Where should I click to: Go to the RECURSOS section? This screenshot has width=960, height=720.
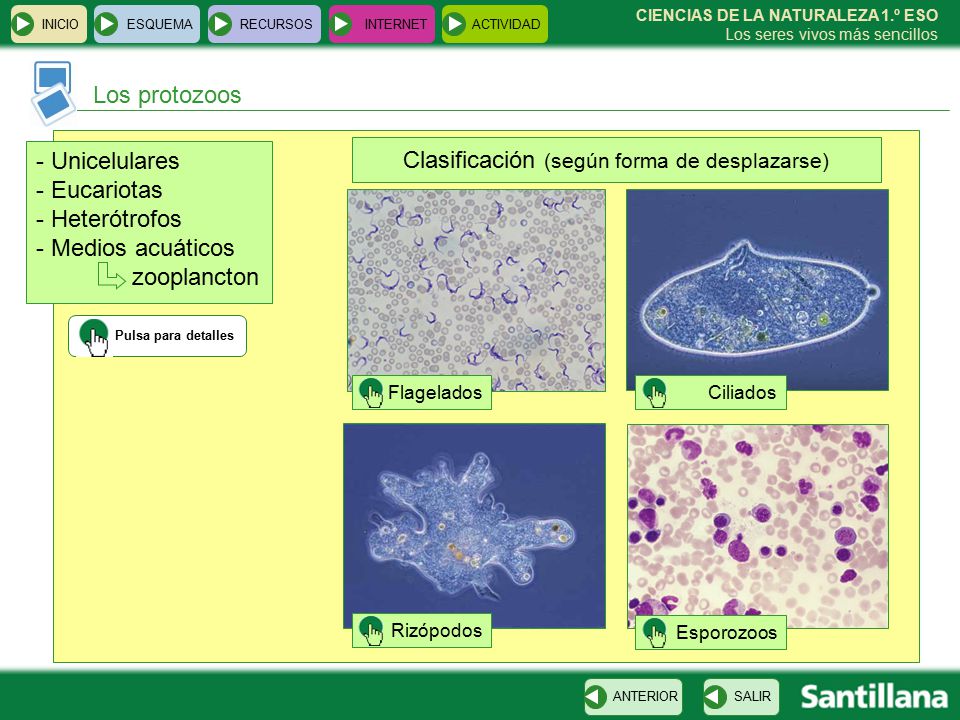point(264,24)
